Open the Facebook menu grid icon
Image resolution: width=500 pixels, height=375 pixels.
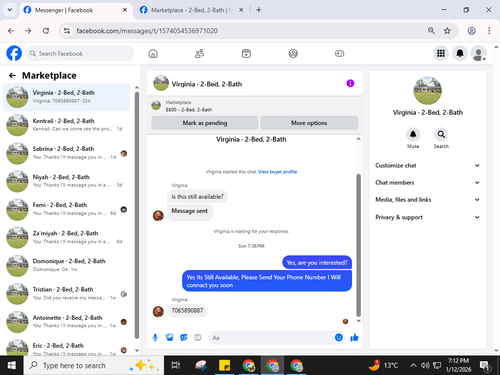click(441, 53)
